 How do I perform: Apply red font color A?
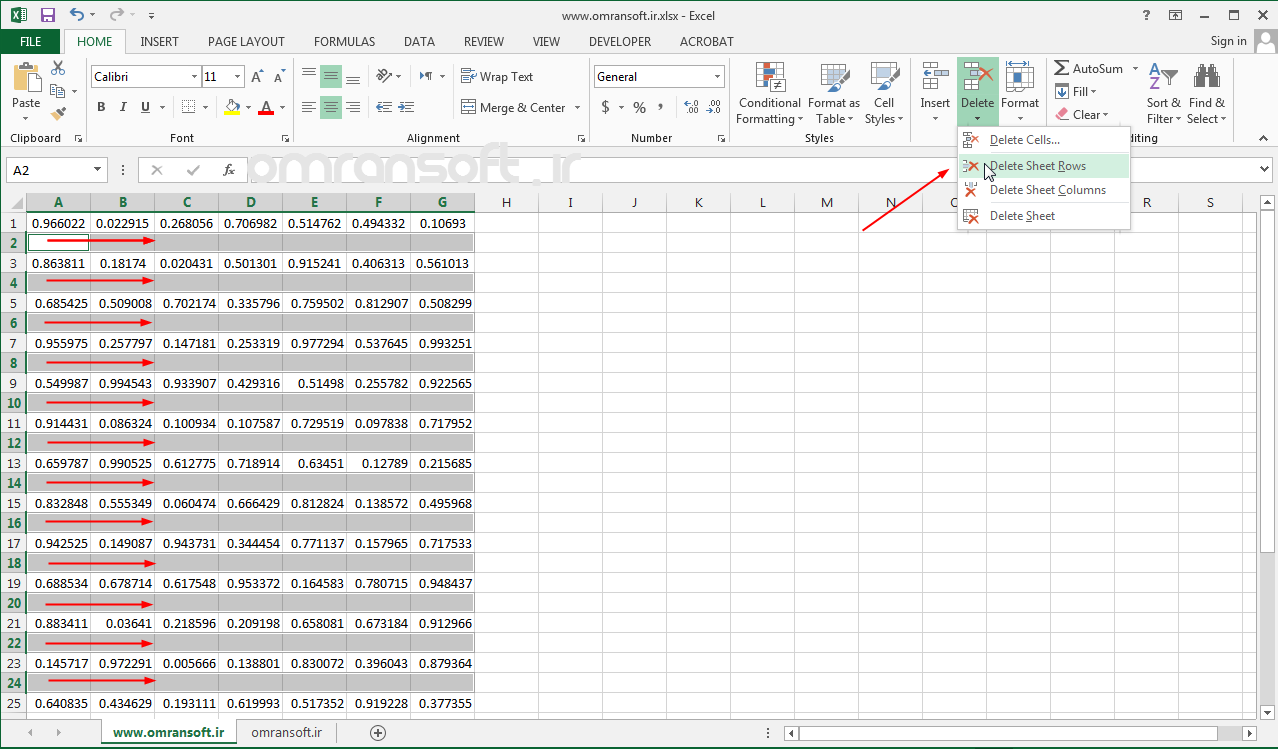266,107
